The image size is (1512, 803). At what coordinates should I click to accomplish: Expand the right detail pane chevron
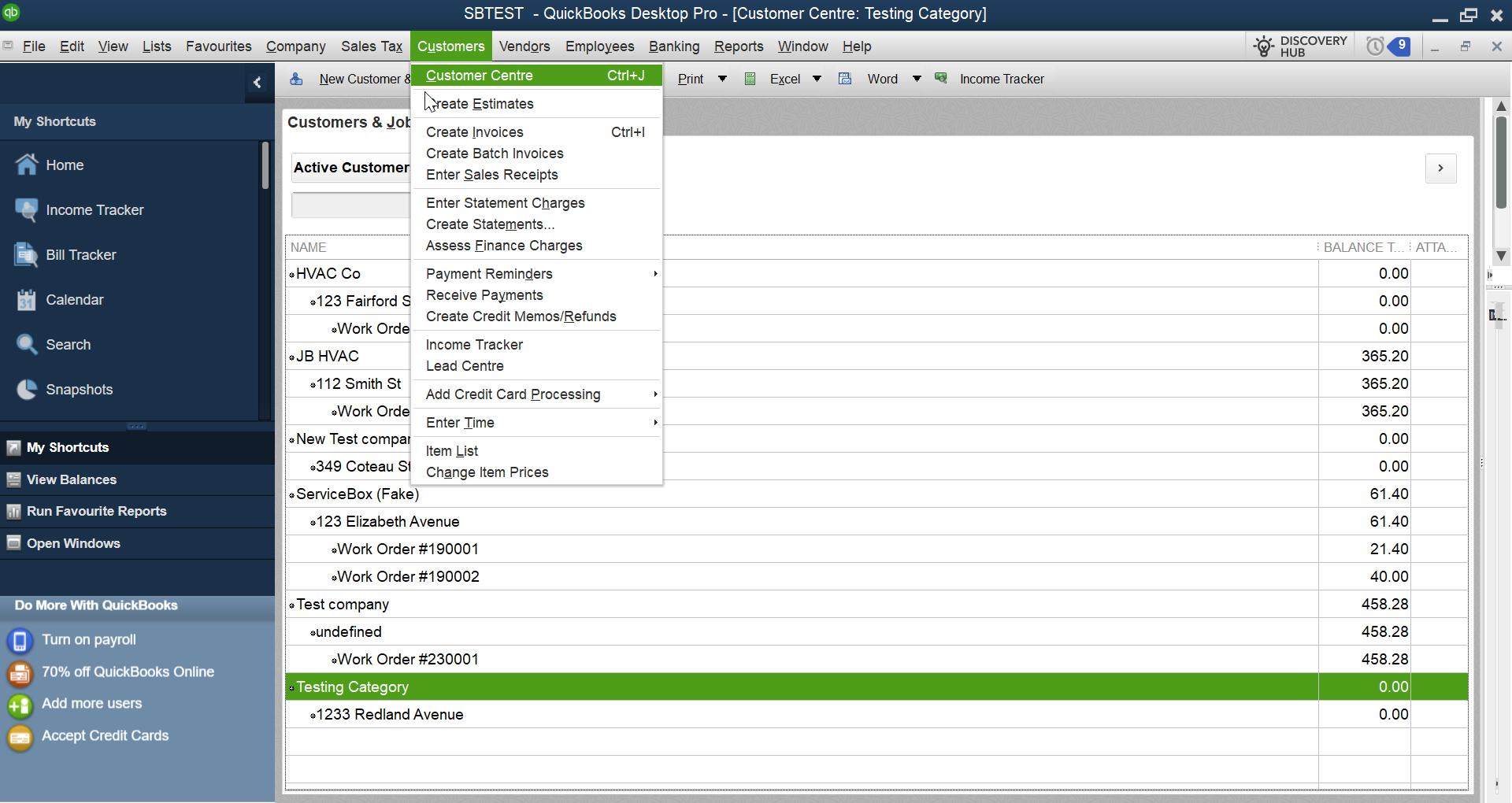[1440, 168]
